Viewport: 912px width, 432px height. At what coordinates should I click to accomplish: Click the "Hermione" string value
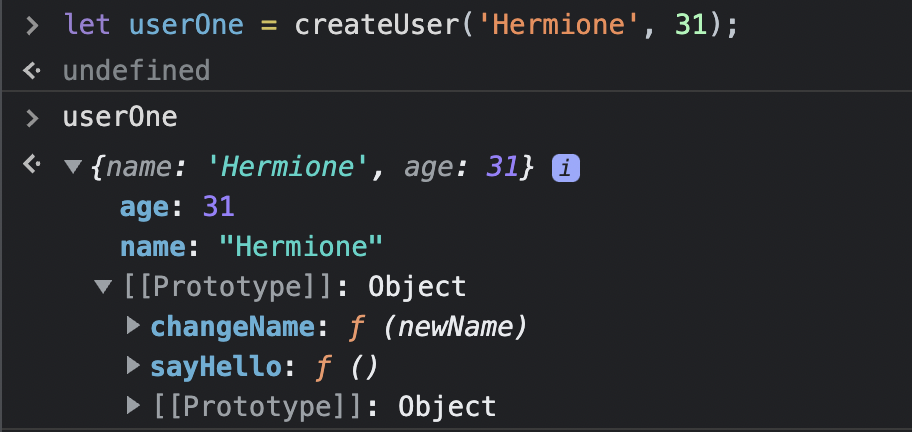[301, 247]
